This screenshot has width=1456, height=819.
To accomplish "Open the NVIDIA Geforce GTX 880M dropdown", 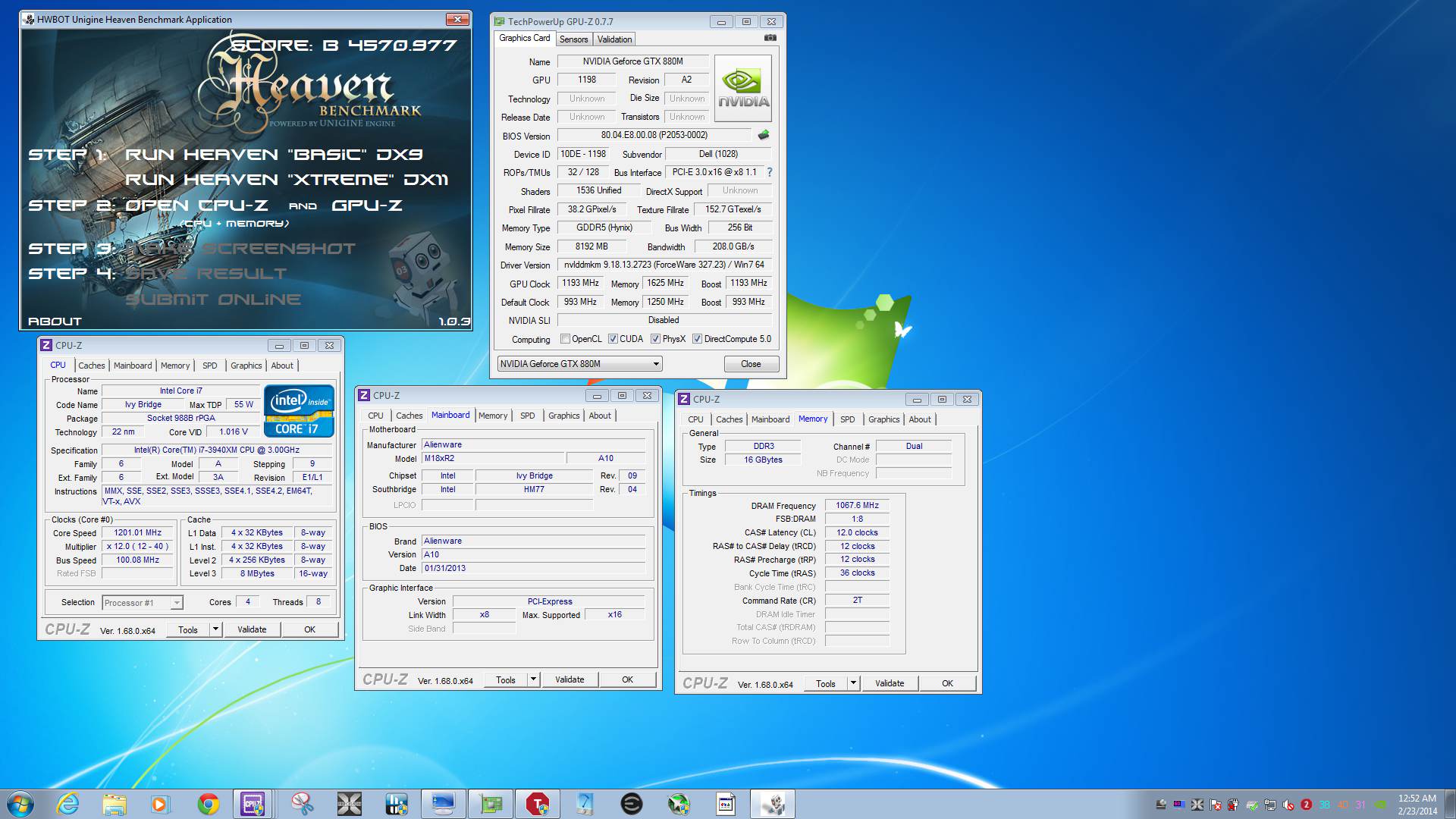I will pyautogui.click(x=579, y=364).
